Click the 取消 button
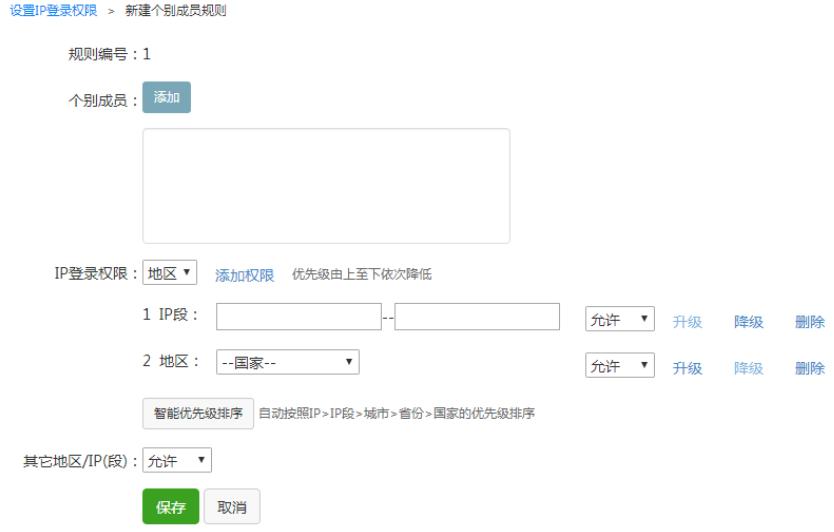The height and width of the screenshot is (532, 834). [x=232, y=506]
